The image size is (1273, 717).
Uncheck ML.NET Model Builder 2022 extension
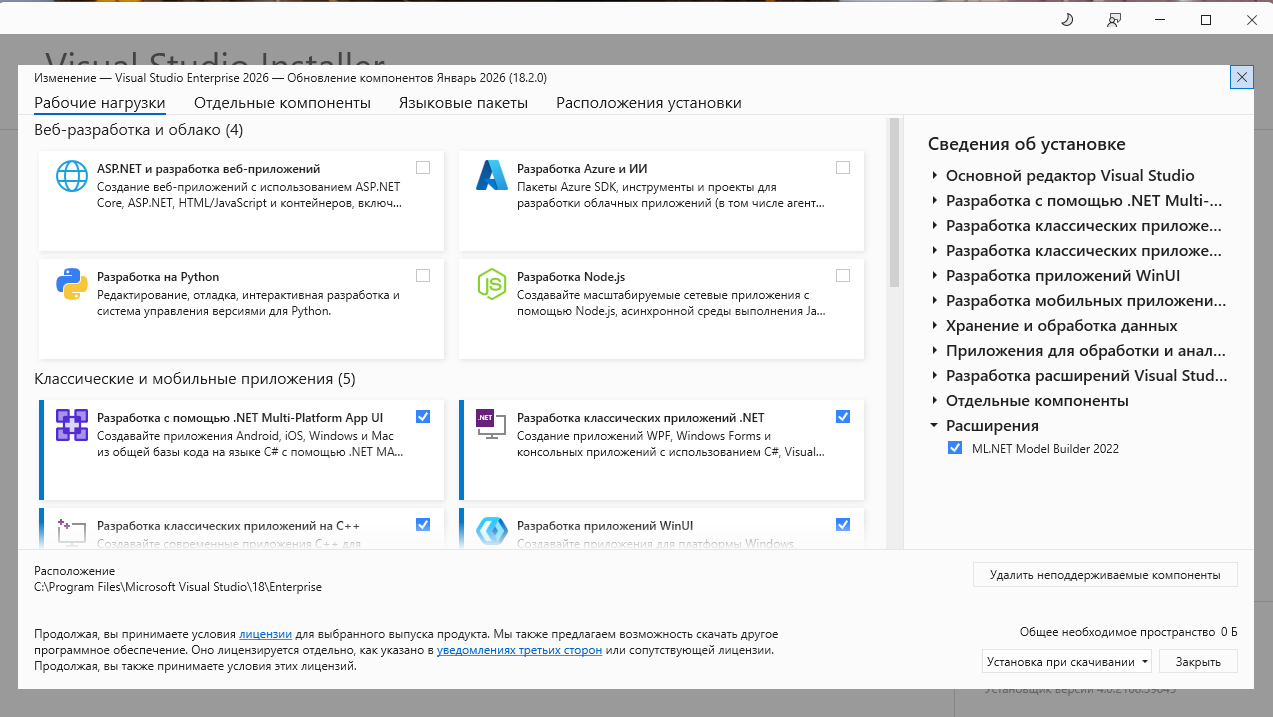[x=954, y=449]
